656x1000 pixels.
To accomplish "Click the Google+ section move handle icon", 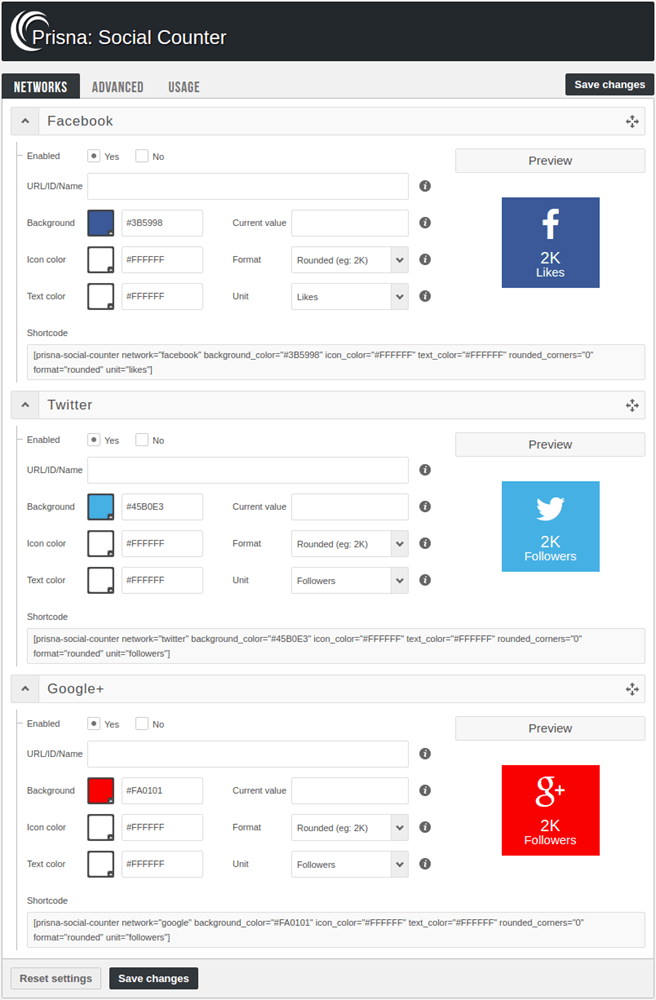I will pyautogui.click(x=632, y=689).
